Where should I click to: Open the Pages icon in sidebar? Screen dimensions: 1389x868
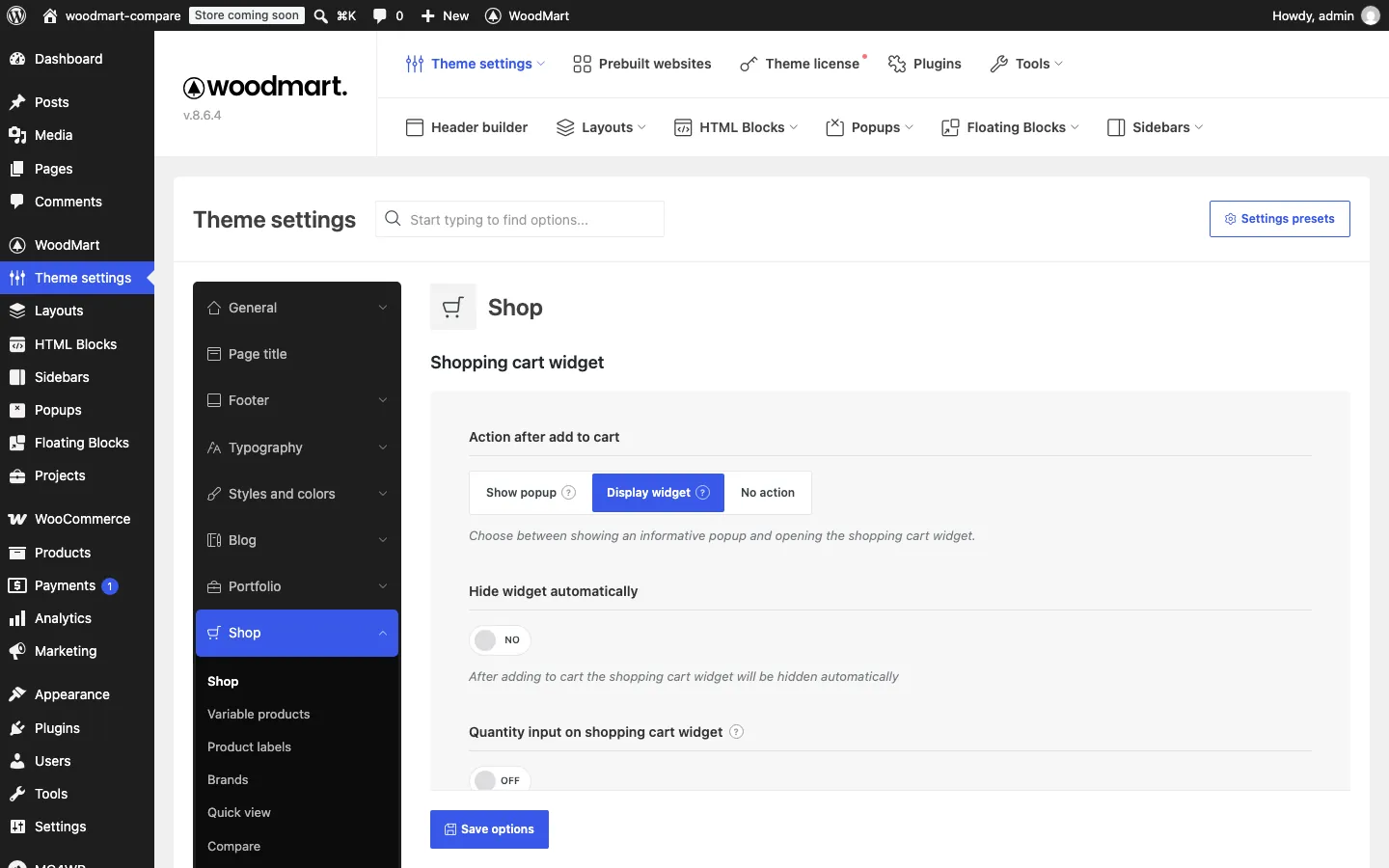point(17,169)
